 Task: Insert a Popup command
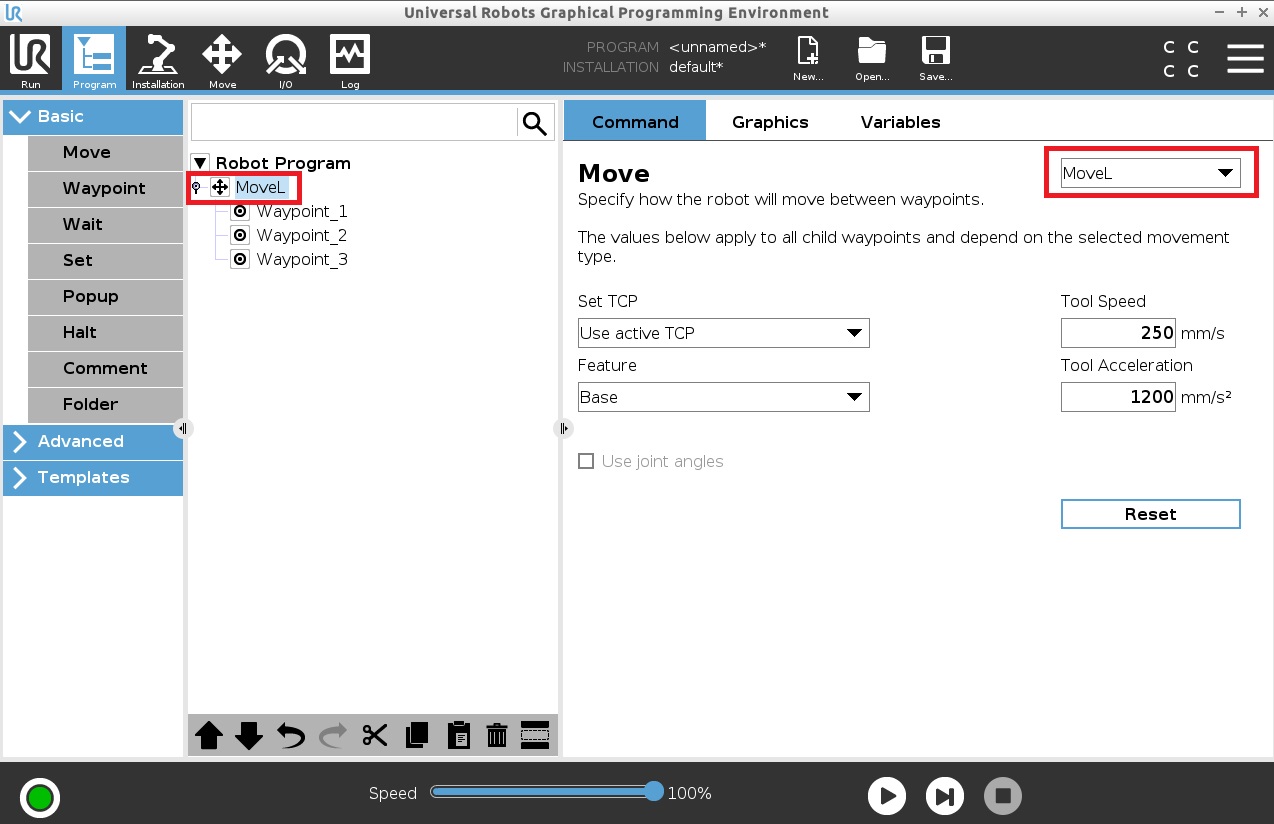105,297
